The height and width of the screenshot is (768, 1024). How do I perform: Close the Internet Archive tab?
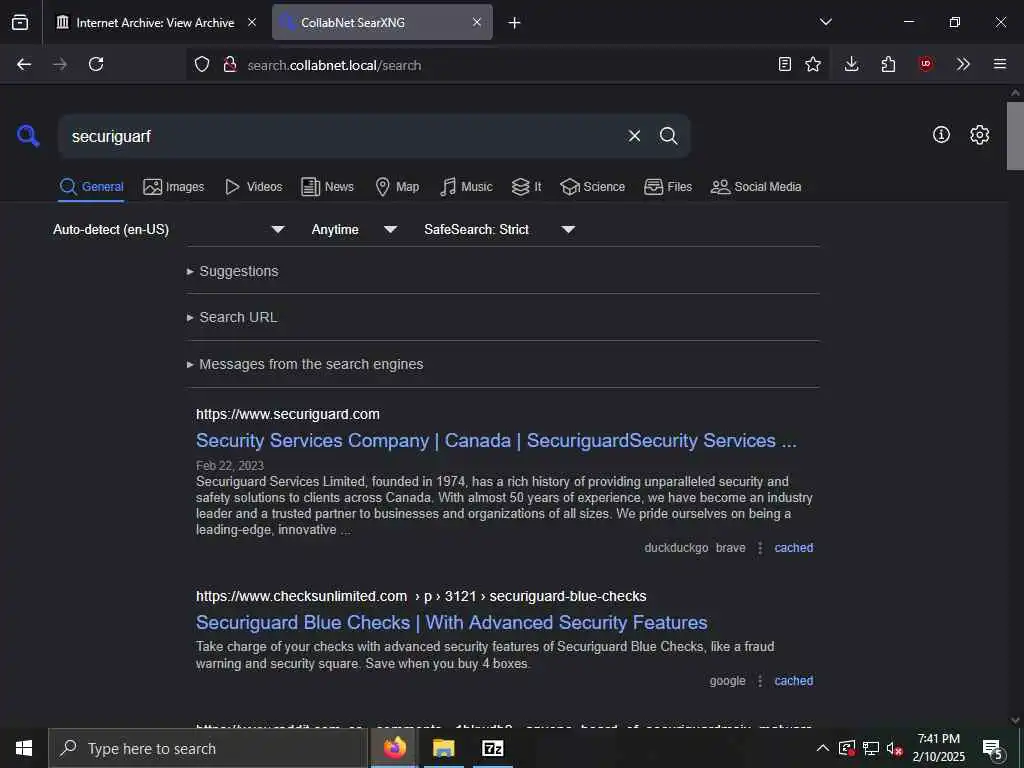point(252,22)
